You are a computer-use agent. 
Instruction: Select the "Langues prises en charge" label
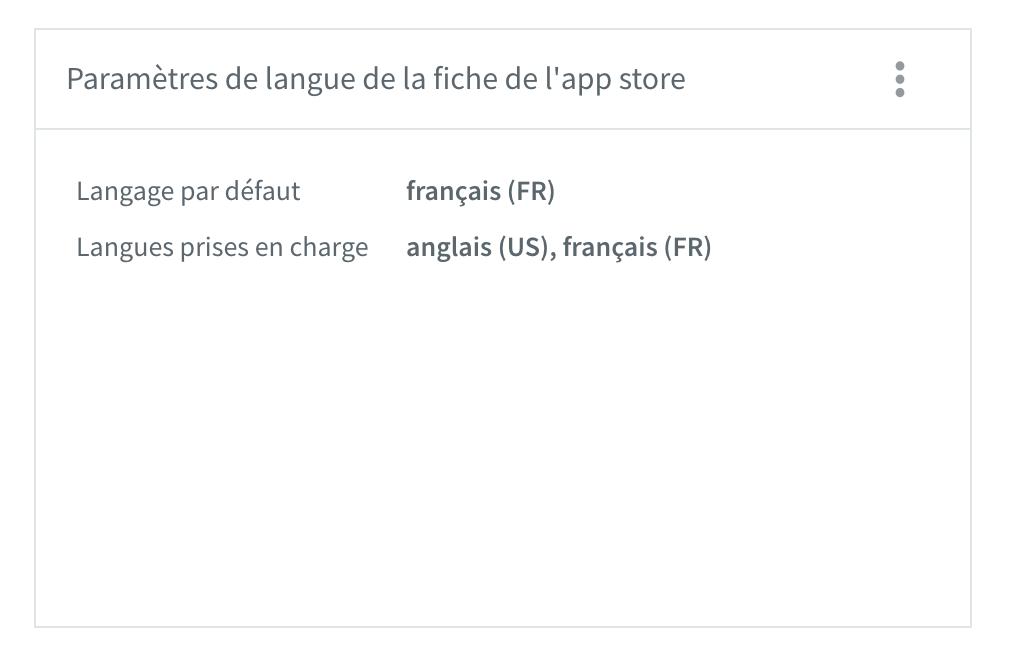(222, 247)
